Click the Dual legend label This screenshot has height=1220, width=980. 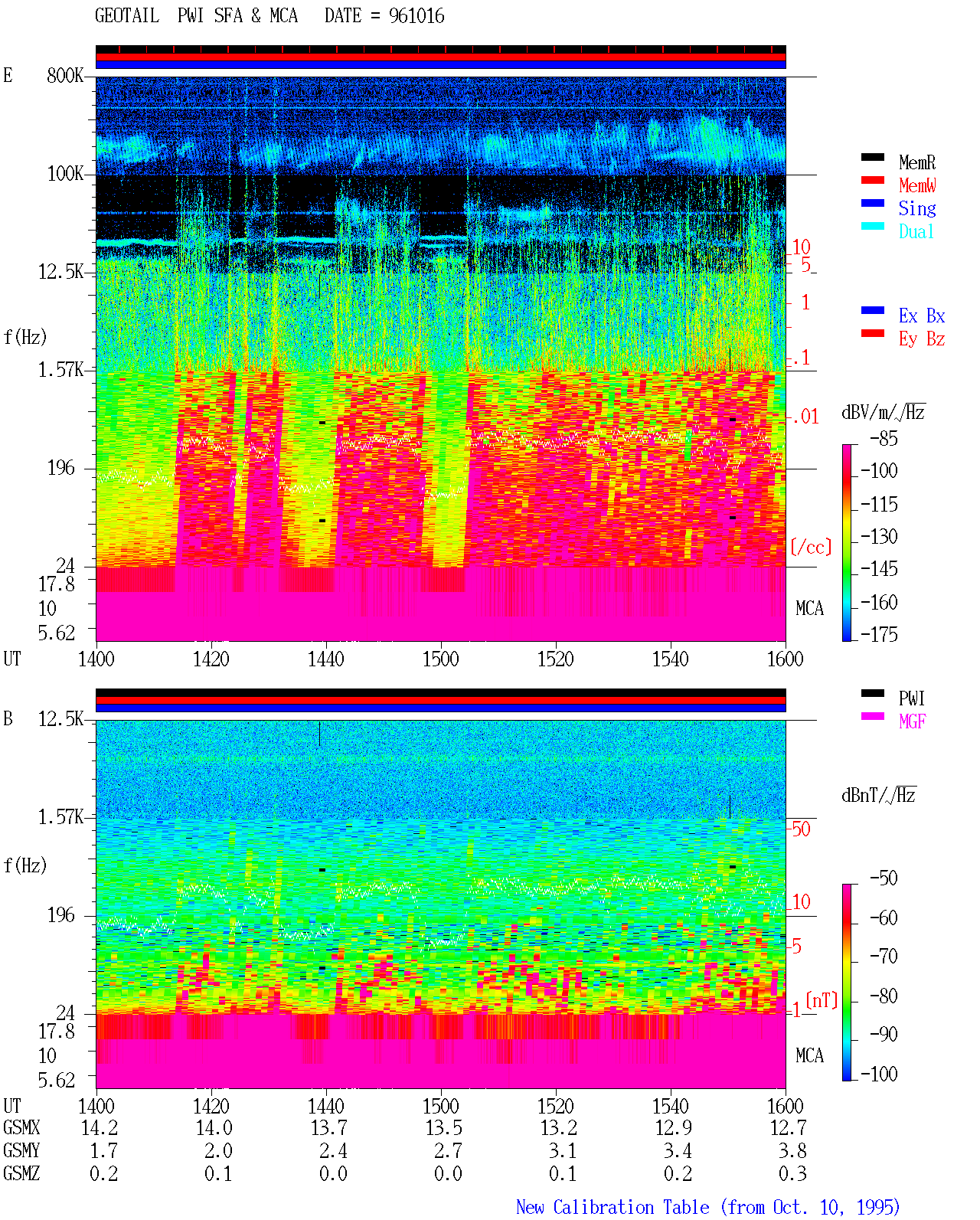(917, 231)
